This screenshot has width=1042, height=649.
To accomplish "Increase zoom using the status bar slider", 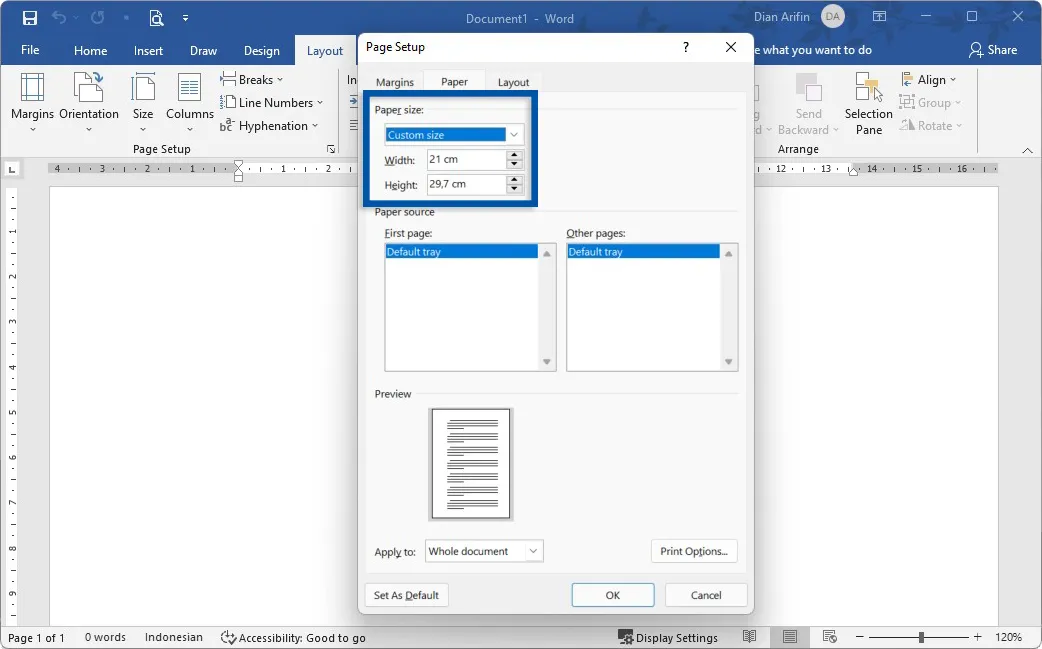I will click(978, 637).
